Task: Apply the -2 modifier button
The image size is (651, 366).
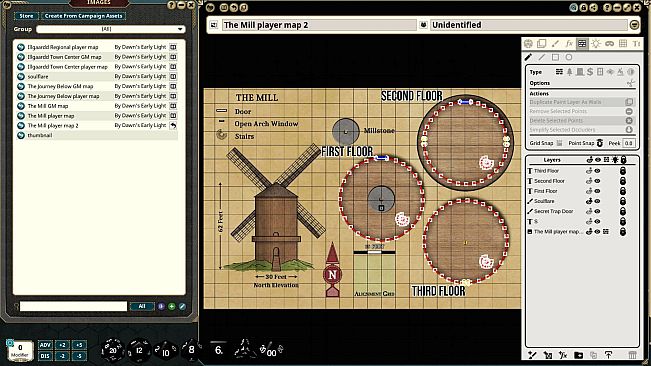Action: pos(62,356)
